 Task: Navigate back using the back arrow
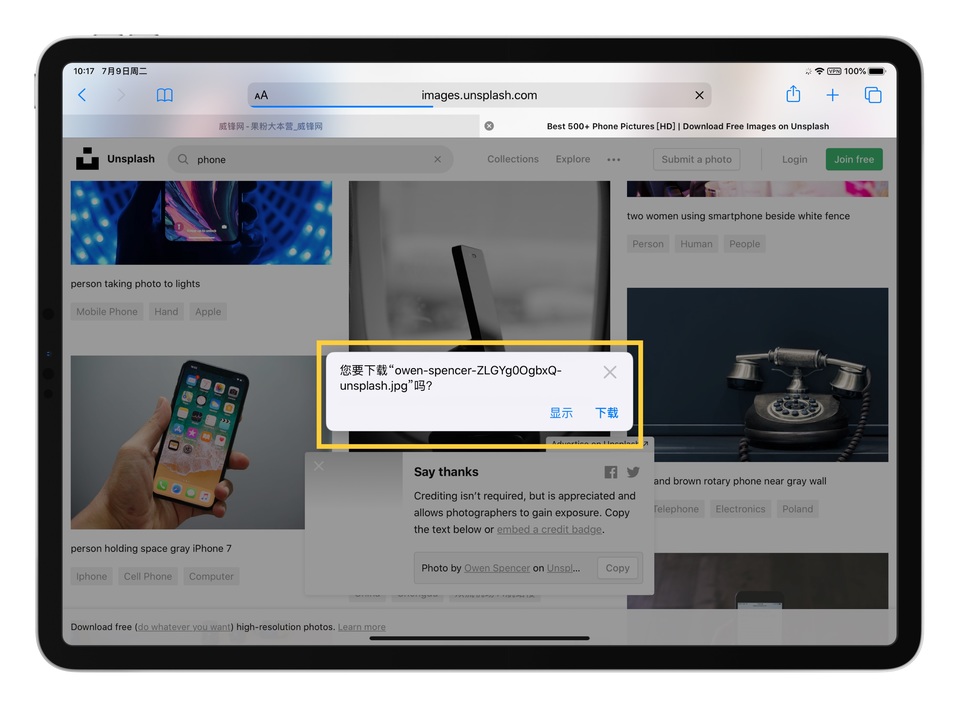[x=83, y=94]
